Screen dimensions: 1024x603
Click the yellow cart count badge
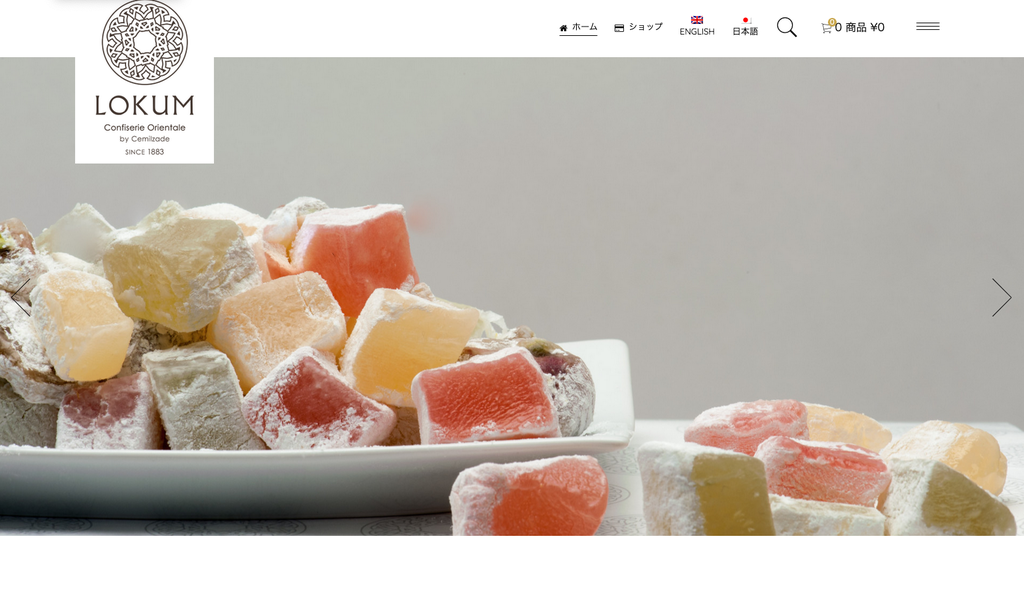pos(831,22)
